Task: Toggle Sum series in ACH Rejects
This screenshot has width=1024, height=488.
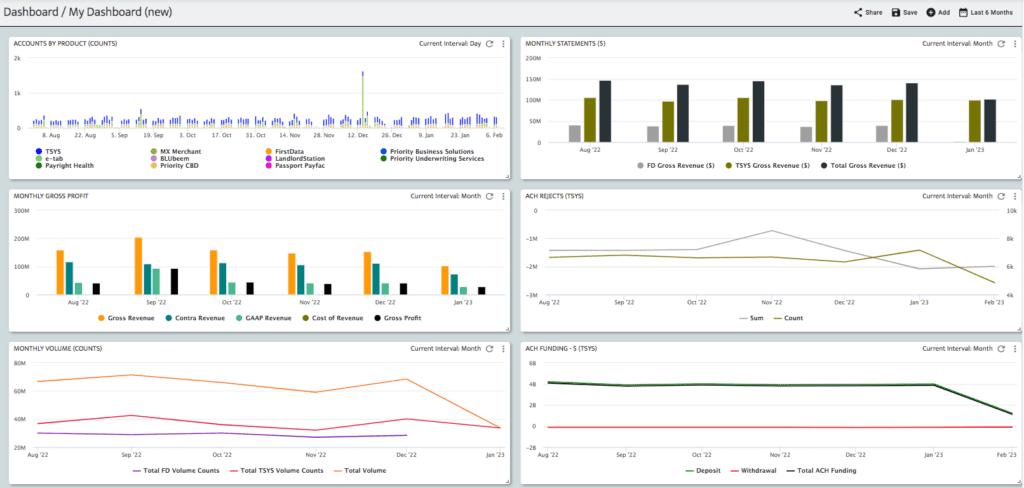Action: [x=752, y=318]
